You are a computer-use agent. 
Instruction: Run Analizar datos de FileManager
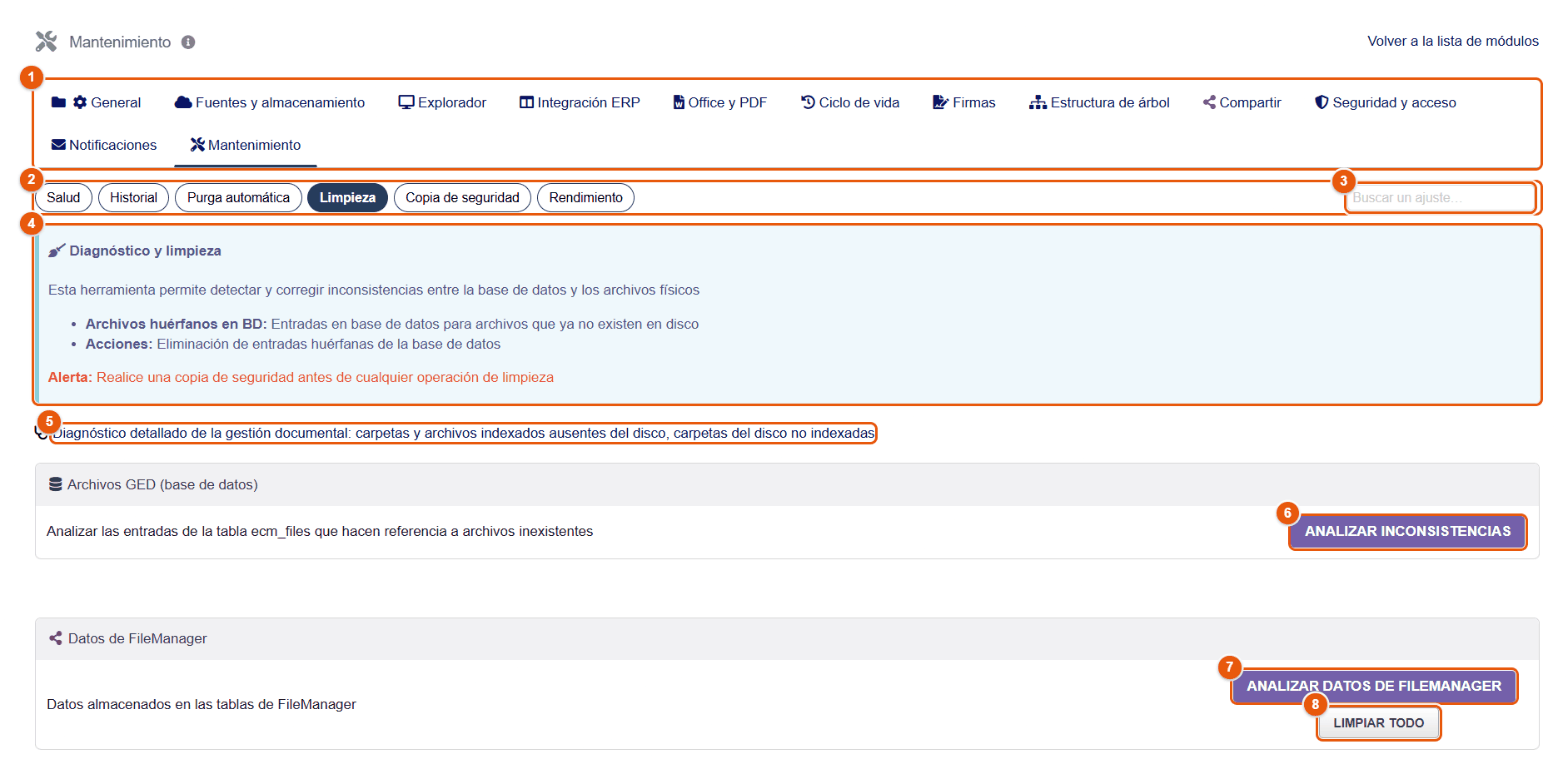[1374, 686]
